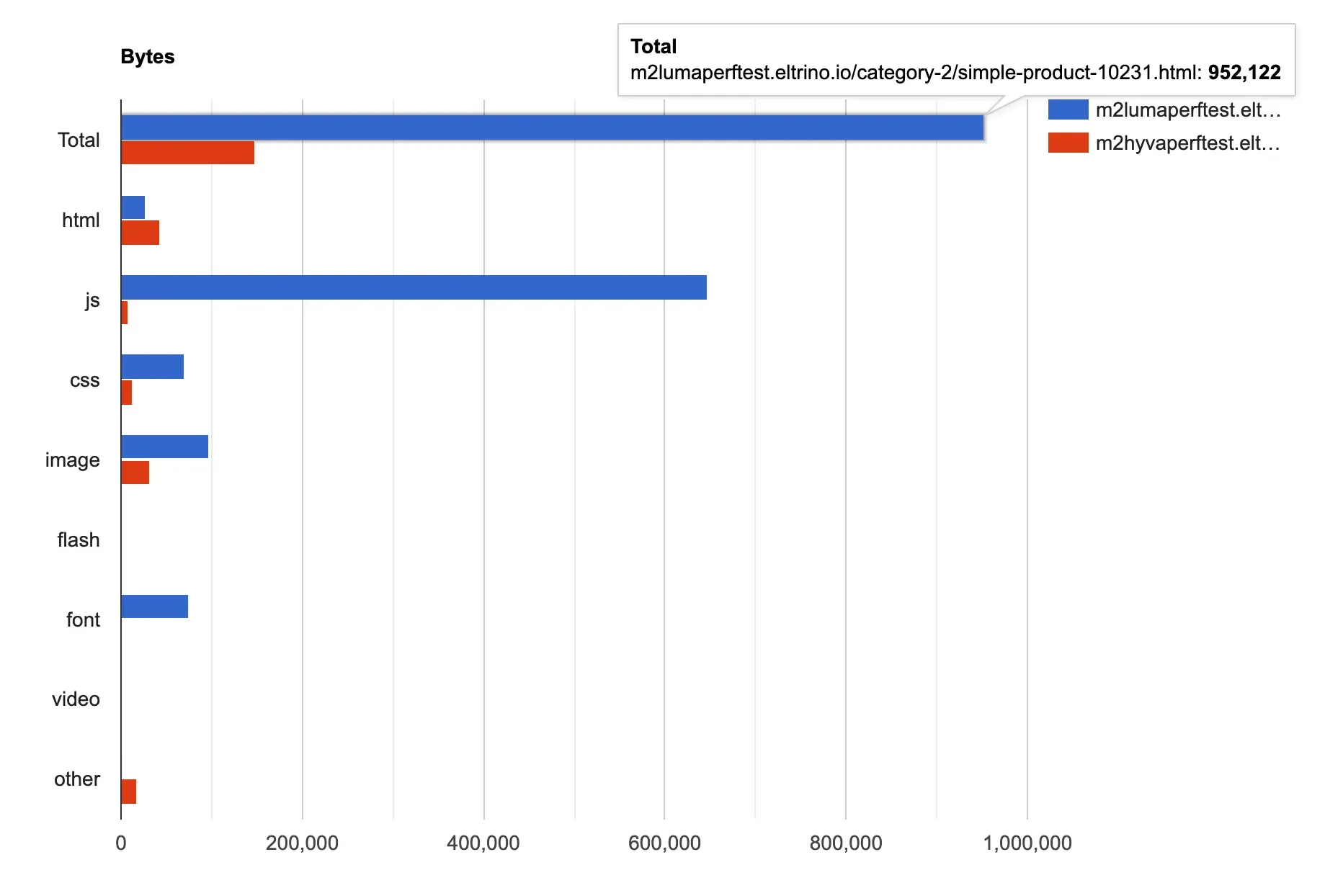Click the blue Total bar
The width and height of the screenshot is (1343, 896).
pos(552,127)
